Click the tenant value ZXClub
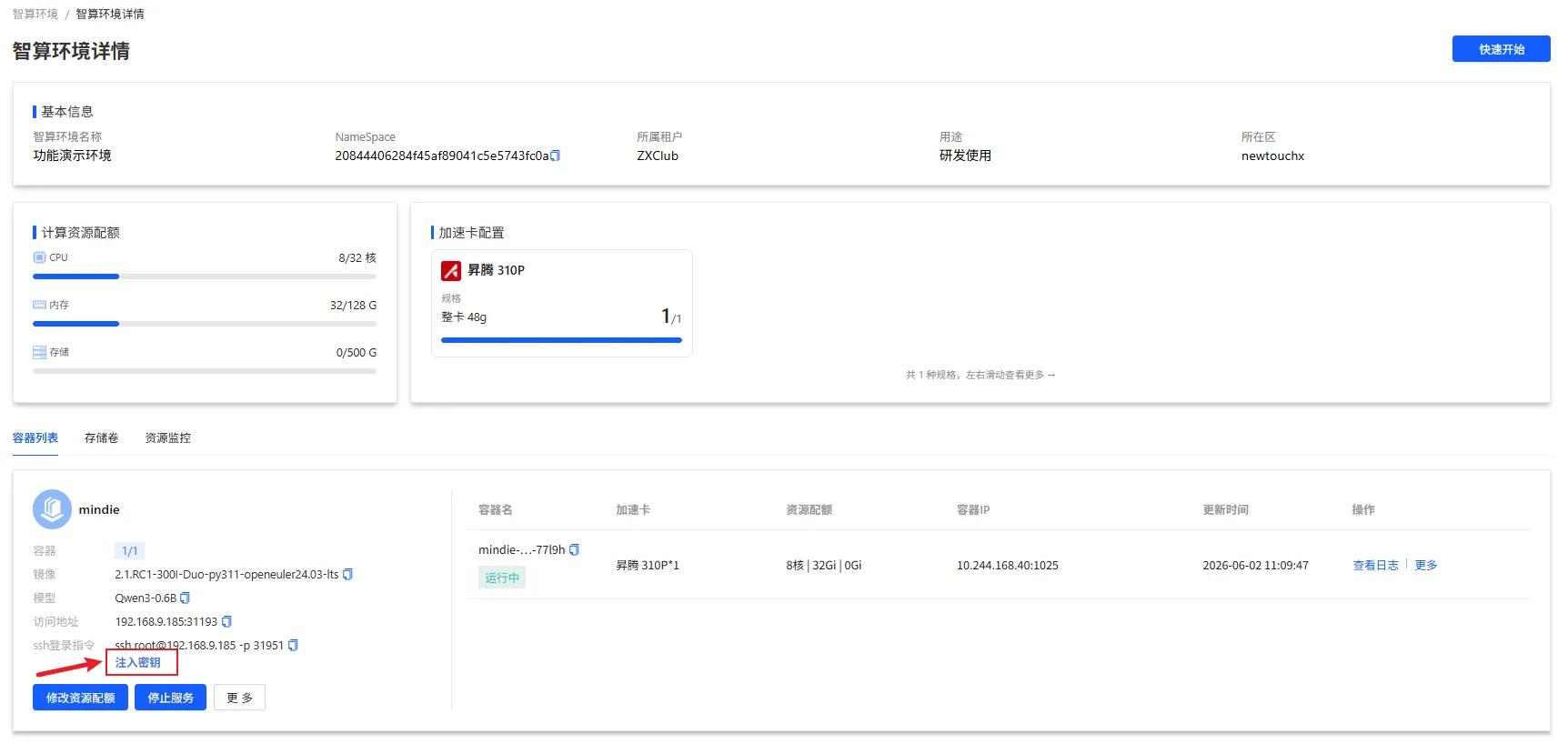Viewport: 1568px width, 754px height. tap(658, 156)
